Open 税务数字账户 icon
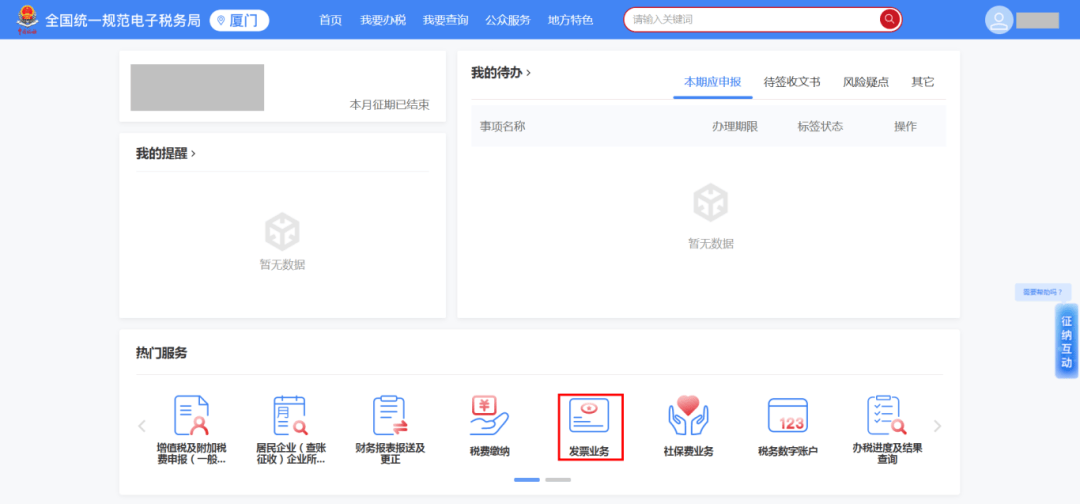 pos(787,416)
